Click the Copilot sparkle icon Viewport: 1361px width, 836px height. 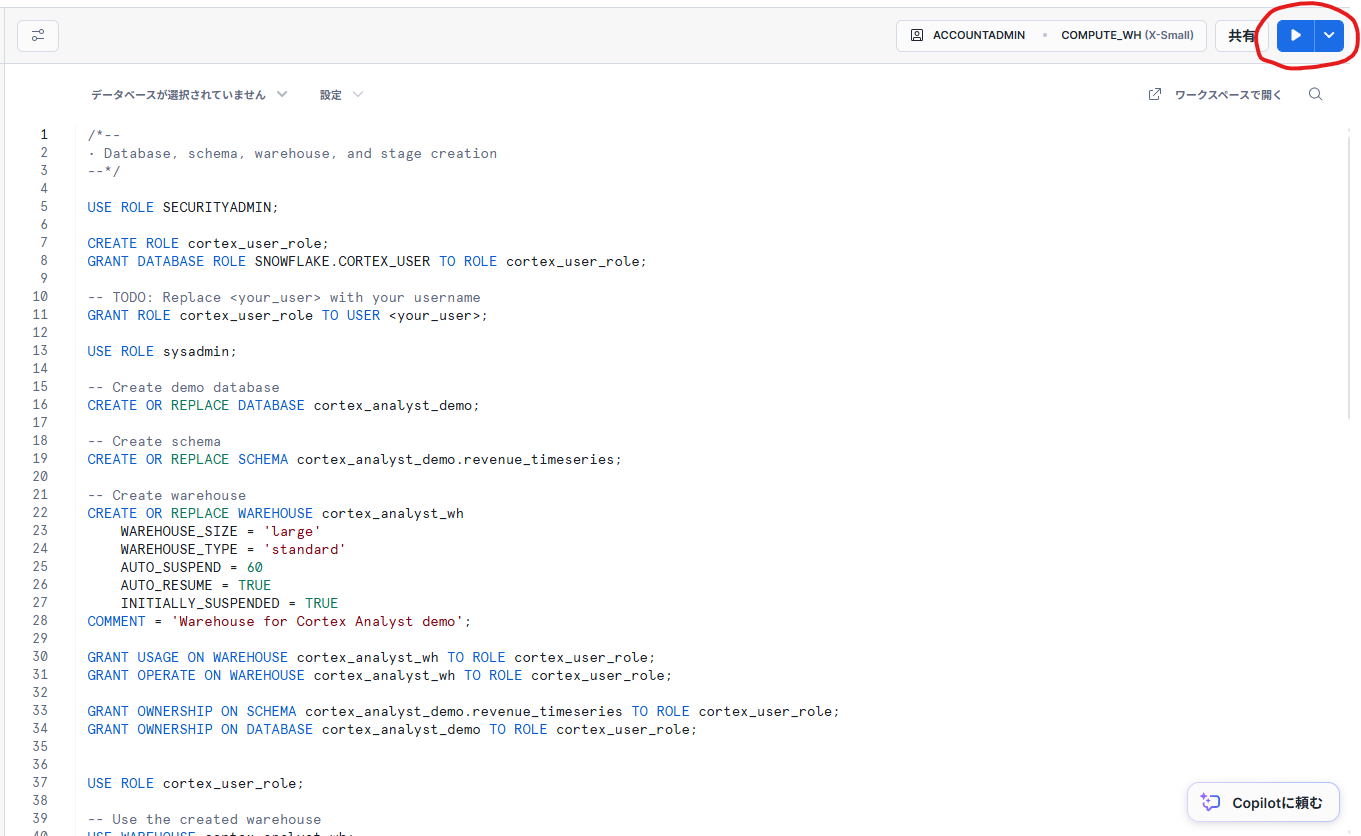[1211, 802]
